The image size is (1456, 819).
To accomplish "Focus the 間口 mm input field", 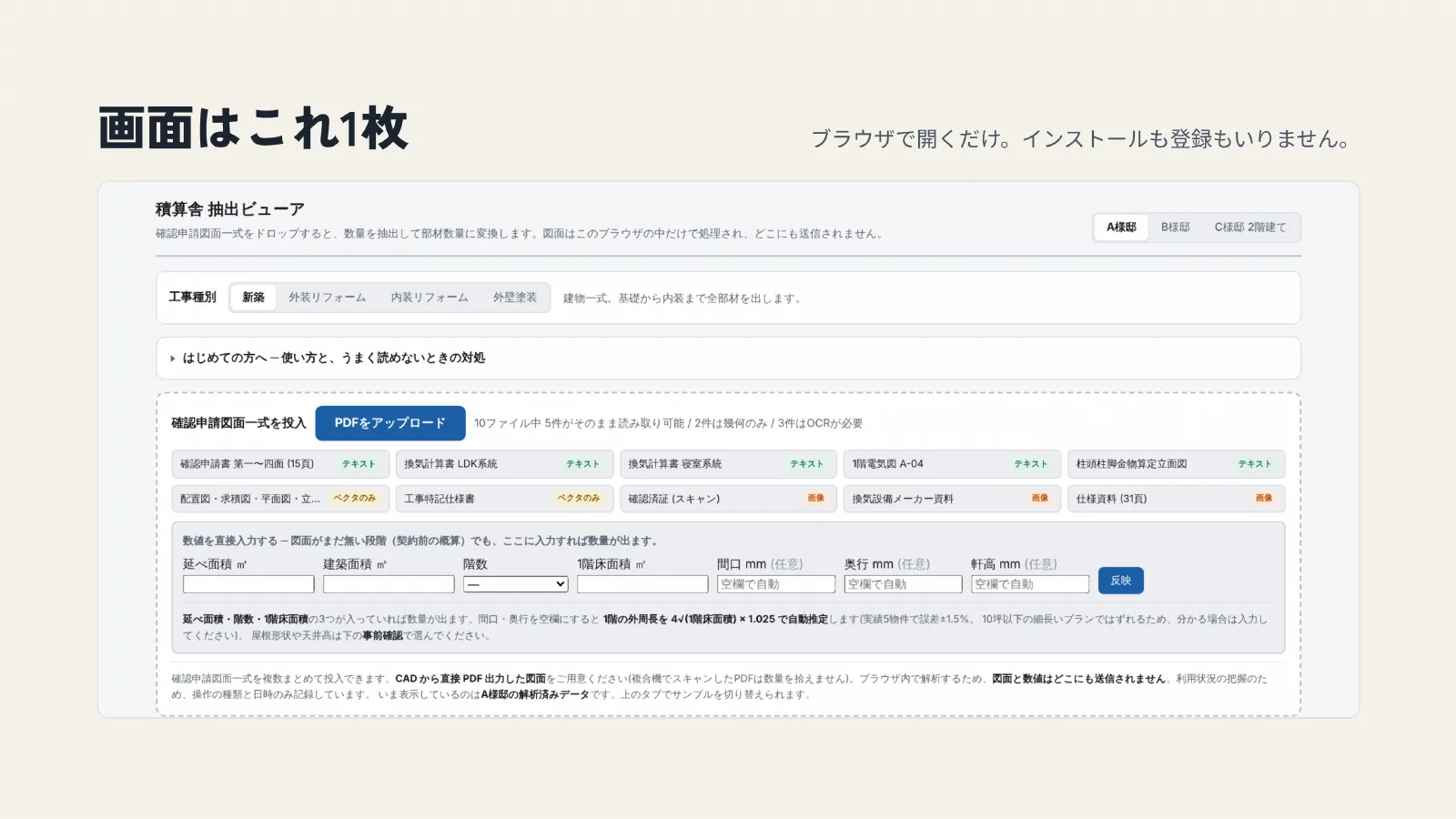I will coord(776,584).
